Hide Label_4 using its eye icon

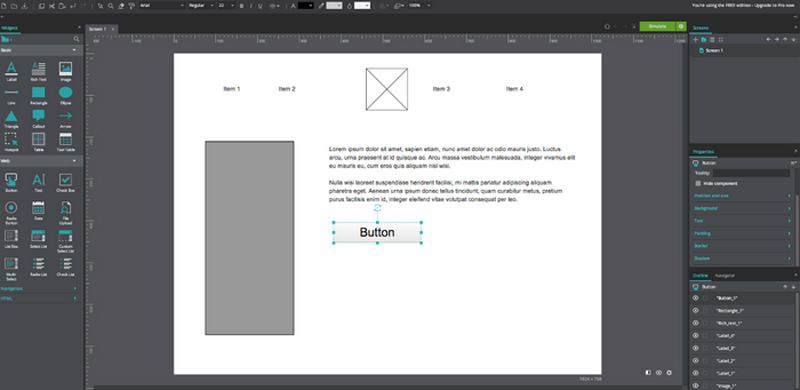(x=695, y=335)
